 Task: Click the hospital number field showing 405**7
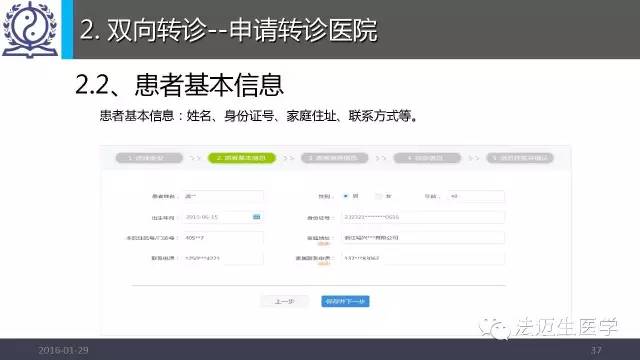tap(222, 238)
